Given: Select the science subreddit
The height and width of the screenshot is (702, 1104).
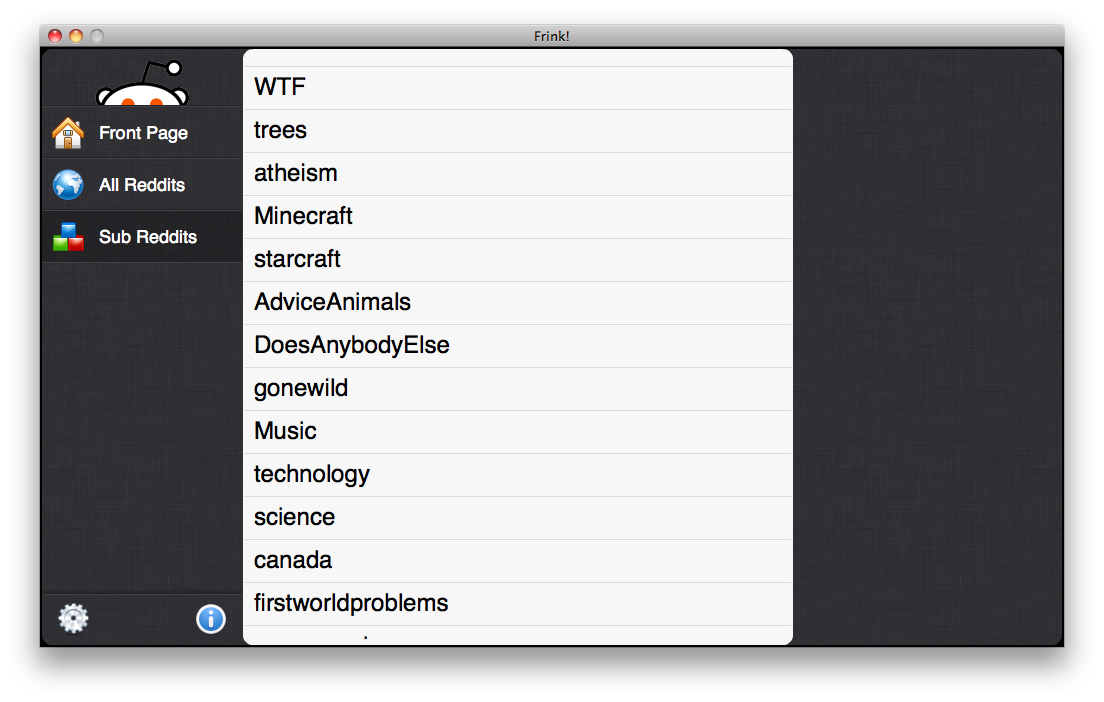Looking at the screenshot, I should point(518,518).
